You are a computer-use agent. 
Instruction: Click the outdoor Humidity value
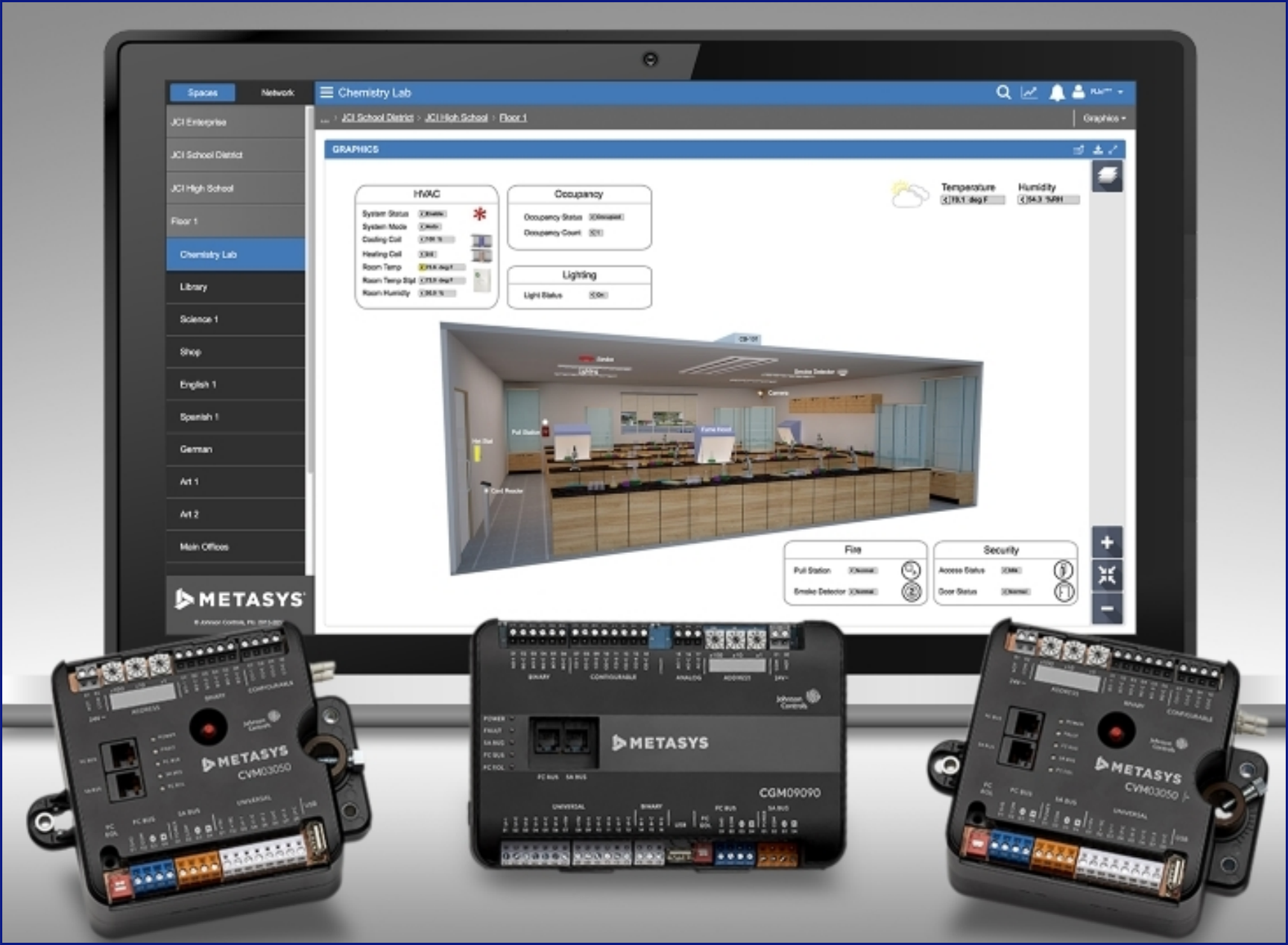[x=1049, y=200]
